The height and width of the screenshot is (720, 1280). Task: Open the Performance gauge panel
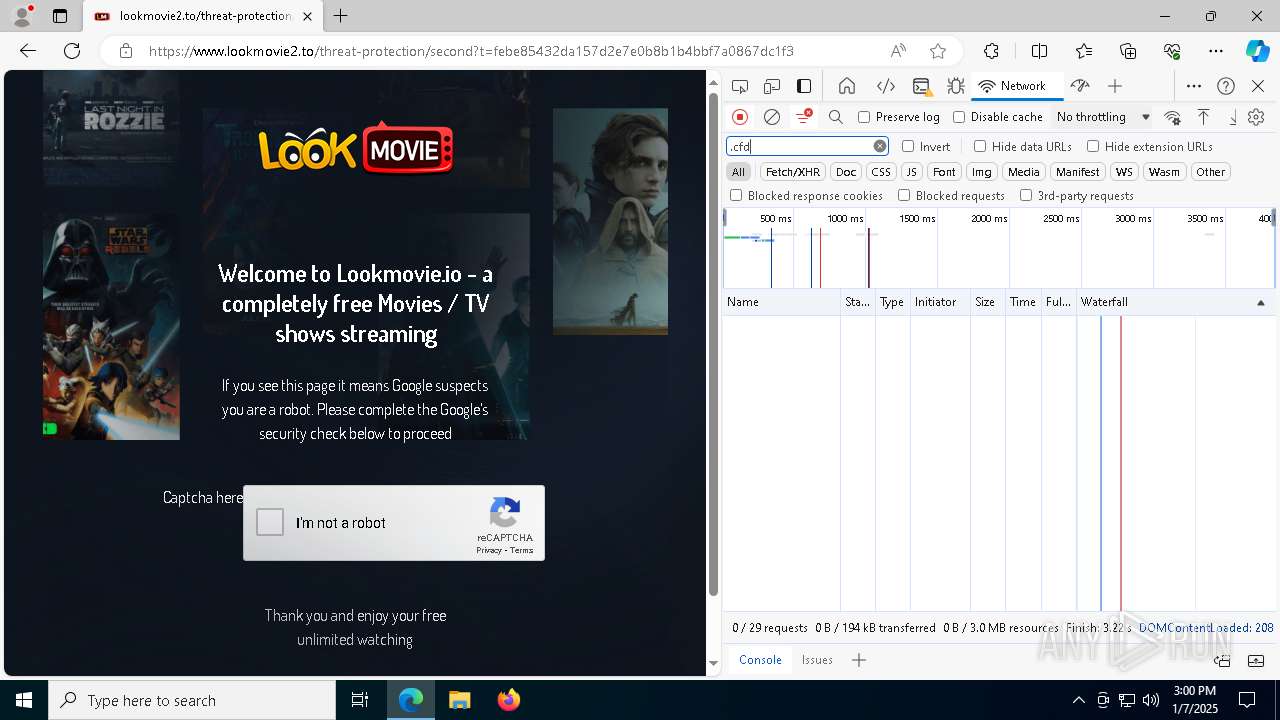pos(1079,86)
